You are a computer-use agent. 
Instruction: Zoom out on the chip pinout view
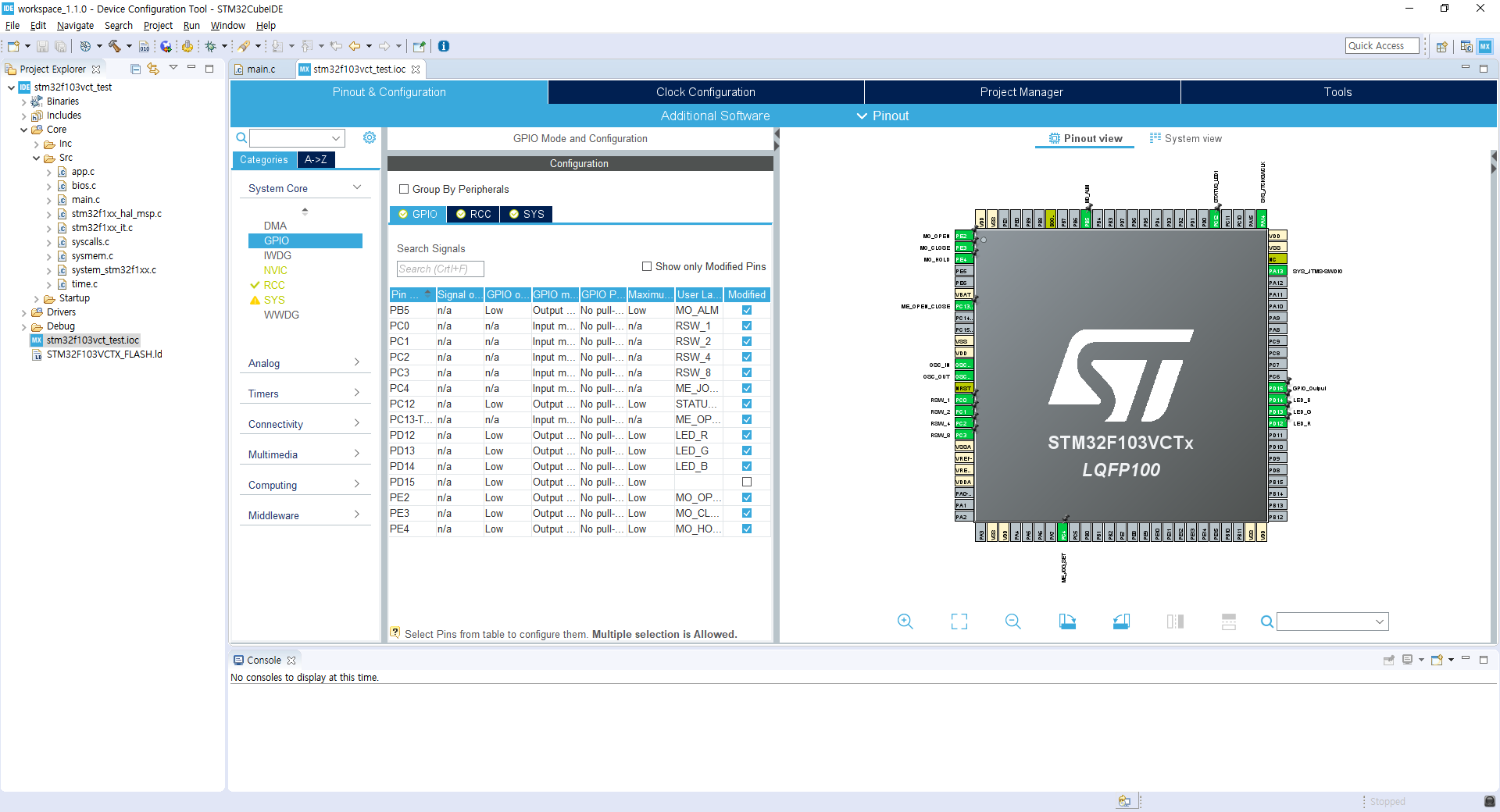(1012, 621)
